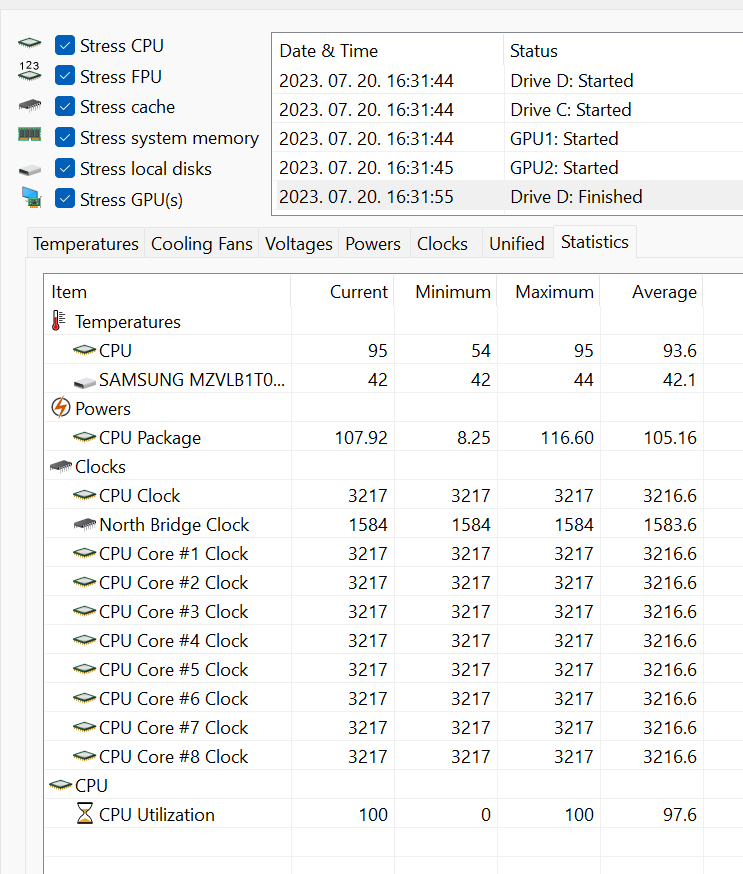Click the green memory stick icon
Screen dimensions: 743x874
30,134
